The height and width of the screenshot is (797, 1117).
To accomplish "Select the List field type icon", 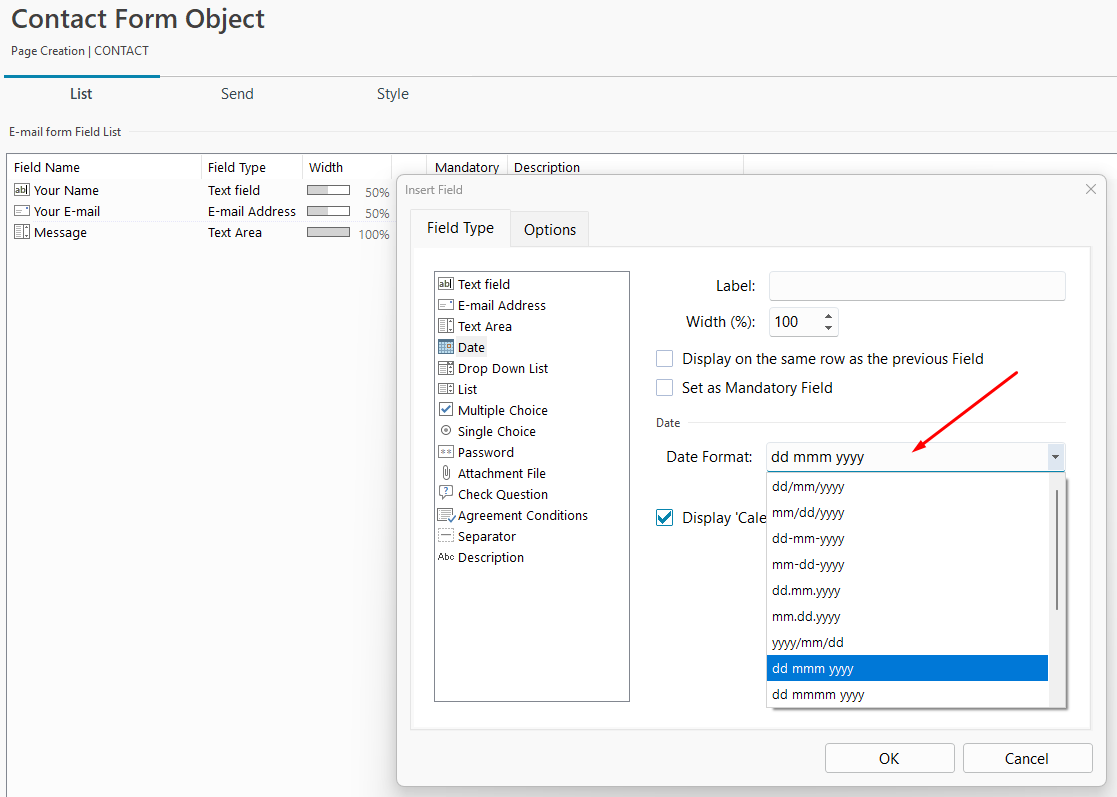I will click(x=445, y=389).
